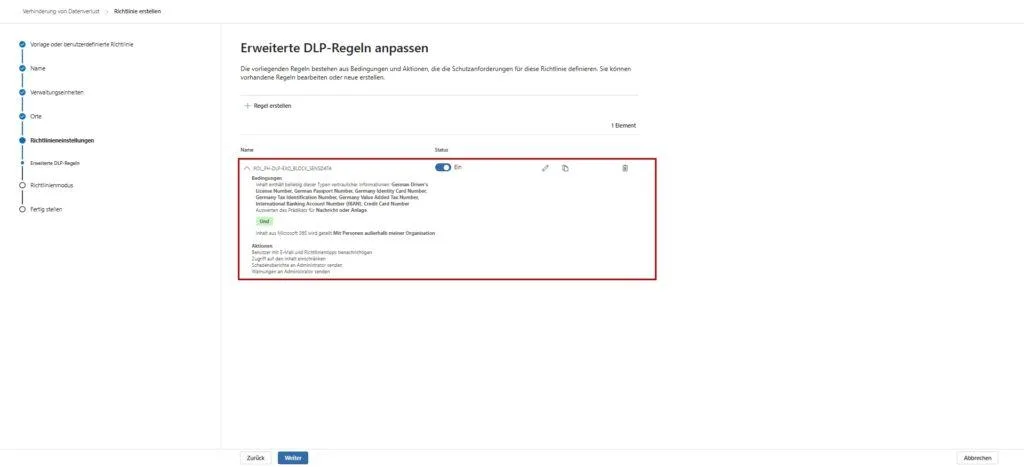Screen dimensions: 1024x467
Task: Click the checkmark icon for step Orte
Action: [22, 116]
